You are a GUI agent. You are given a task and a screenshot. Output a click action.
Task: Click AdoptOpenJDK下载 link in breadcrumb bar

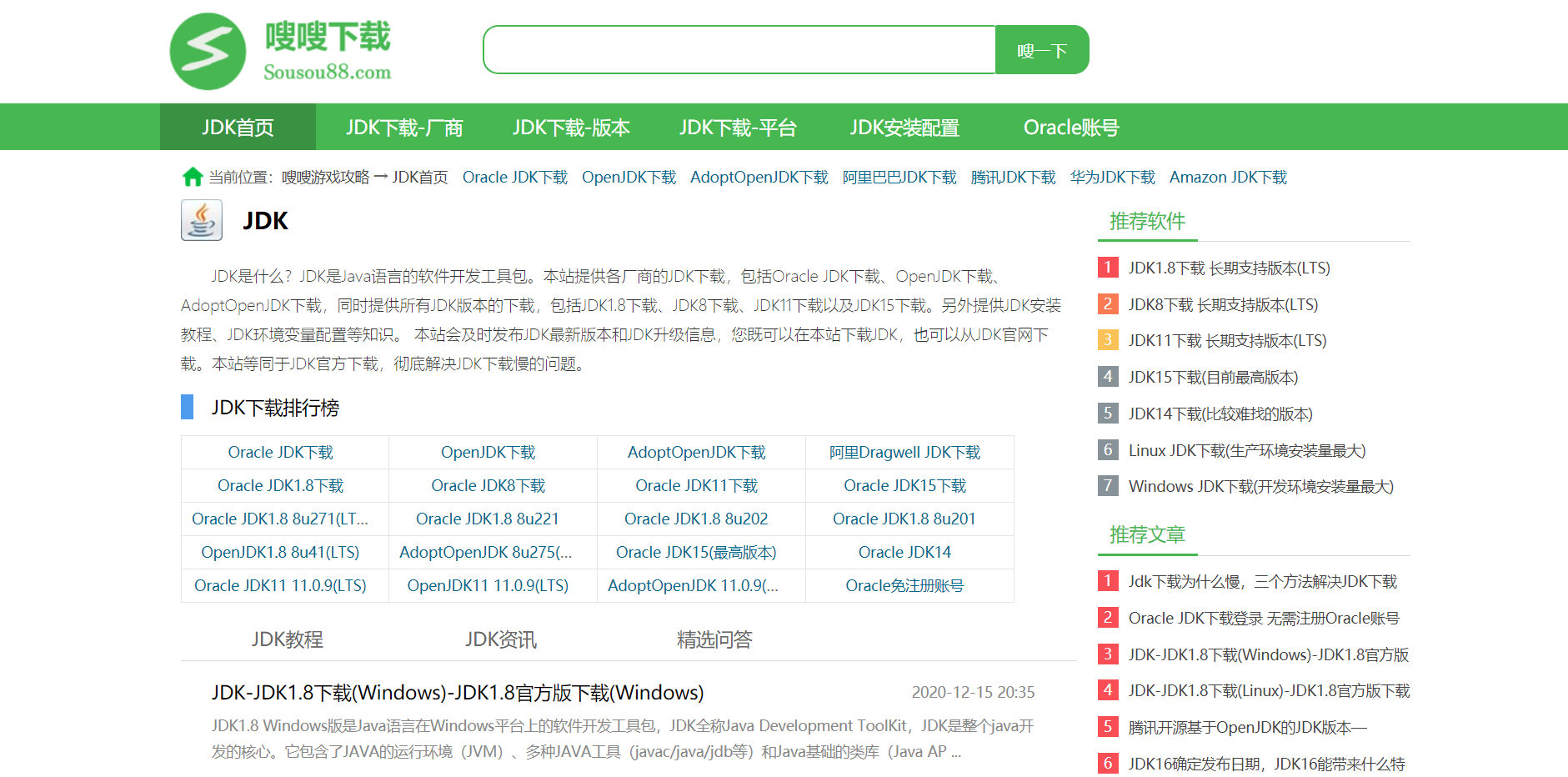[x=759, y=178]
